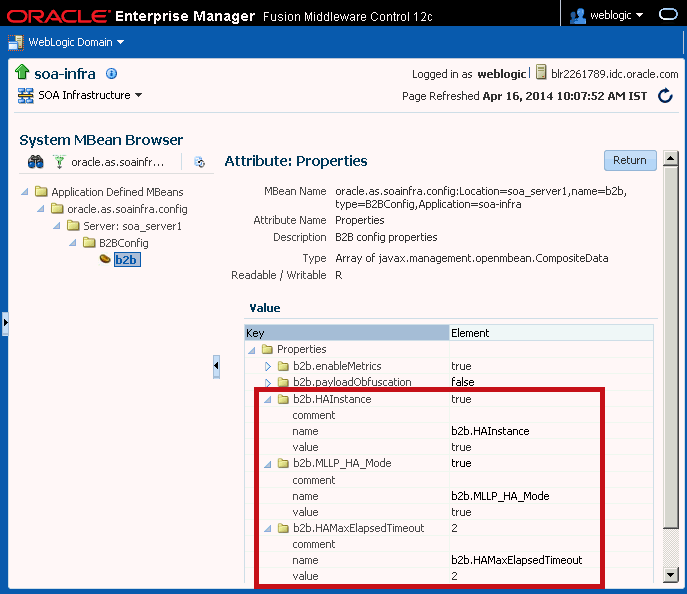Click the b2b.payloadObfuscation folder icon
Viewport: 687px width, 594px height.
click(x=283, y=382)
